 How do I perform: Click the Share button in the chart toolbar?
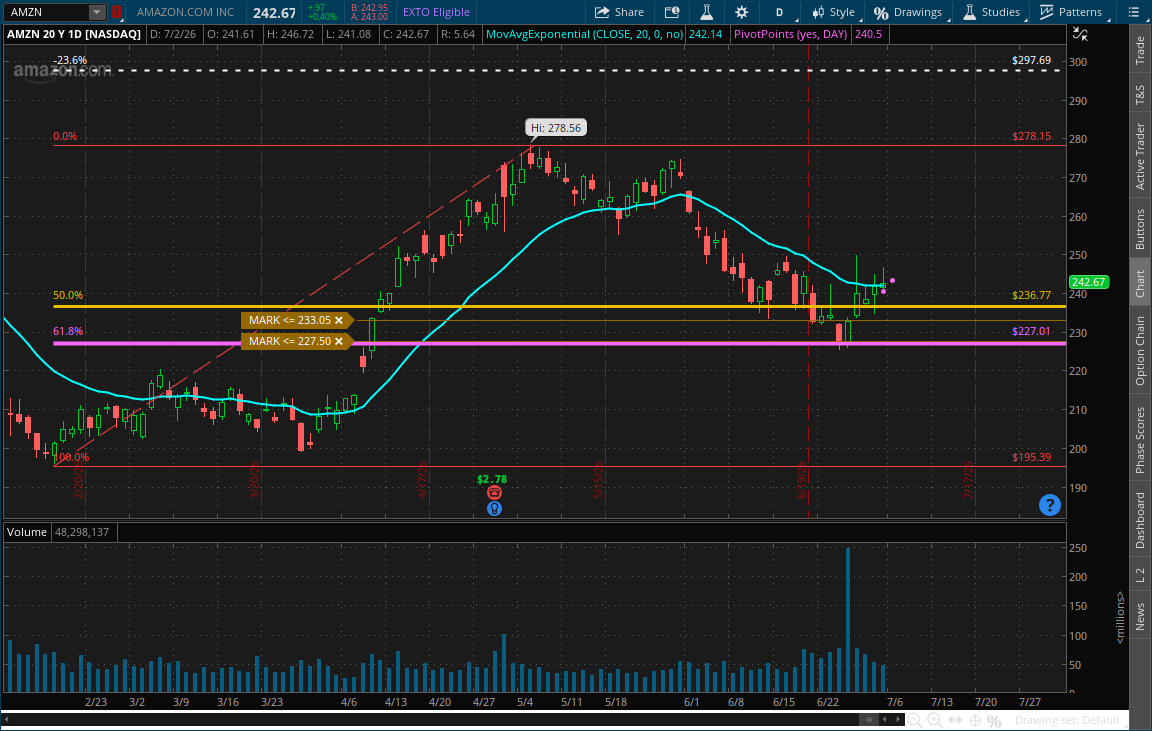pyautogui.click(x=619, y=12)
